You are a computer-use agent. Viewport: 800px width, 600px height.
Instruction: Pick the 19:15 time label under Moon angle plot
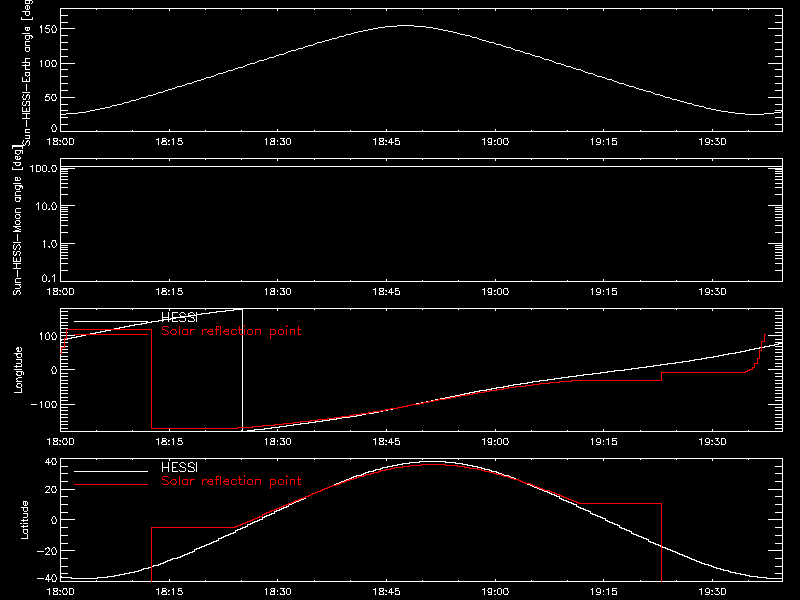(x=604, y=292)
